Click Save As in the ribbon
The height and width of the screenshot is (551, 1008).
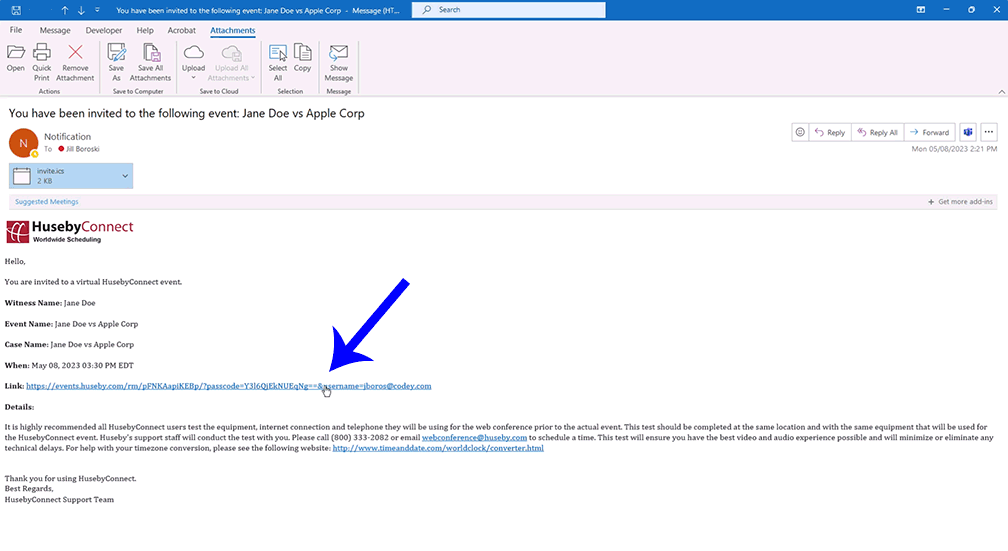click(116, 62)
